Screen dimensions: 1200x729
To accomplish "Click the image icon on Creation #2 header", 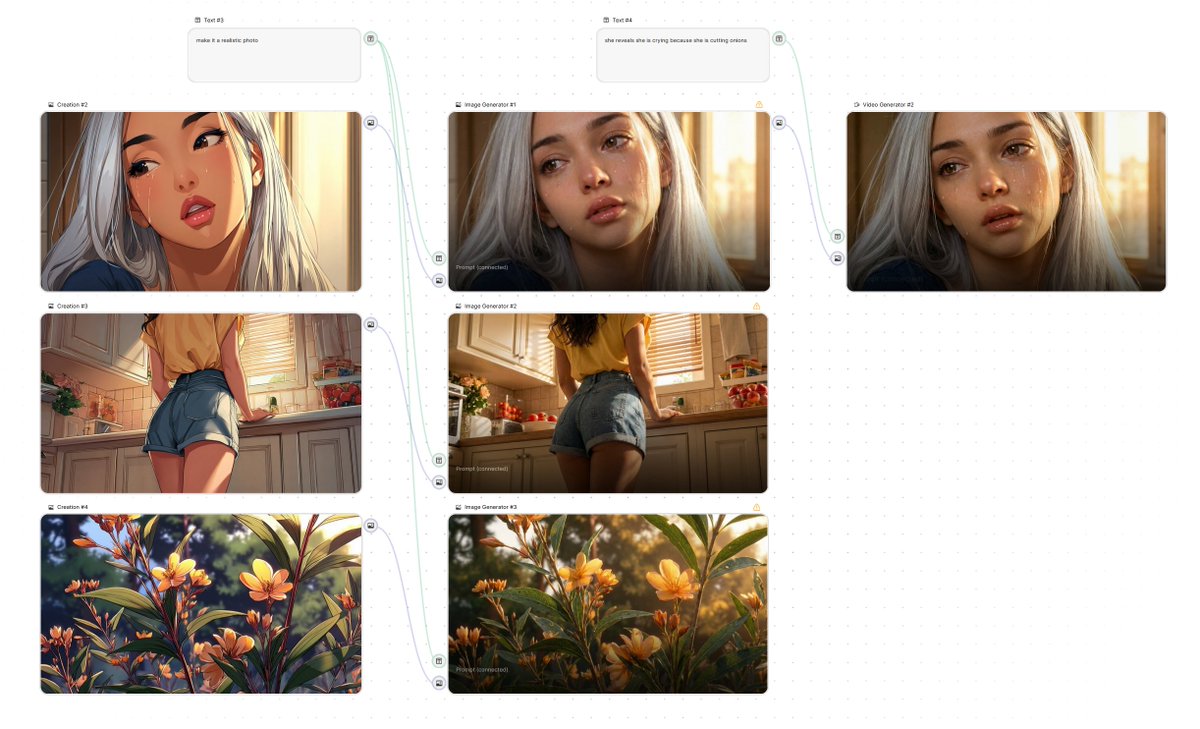I will click(x=50, y=103).
